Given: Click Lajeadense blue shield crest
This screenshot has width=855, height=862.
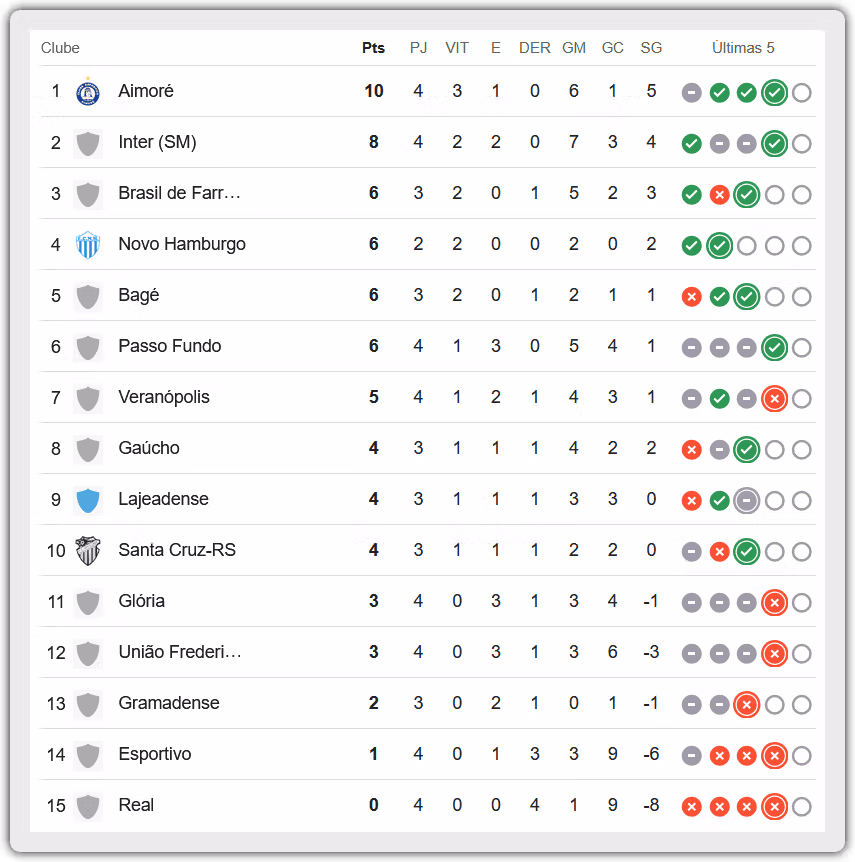Looking at the screenshot, I should coord(88,500).
